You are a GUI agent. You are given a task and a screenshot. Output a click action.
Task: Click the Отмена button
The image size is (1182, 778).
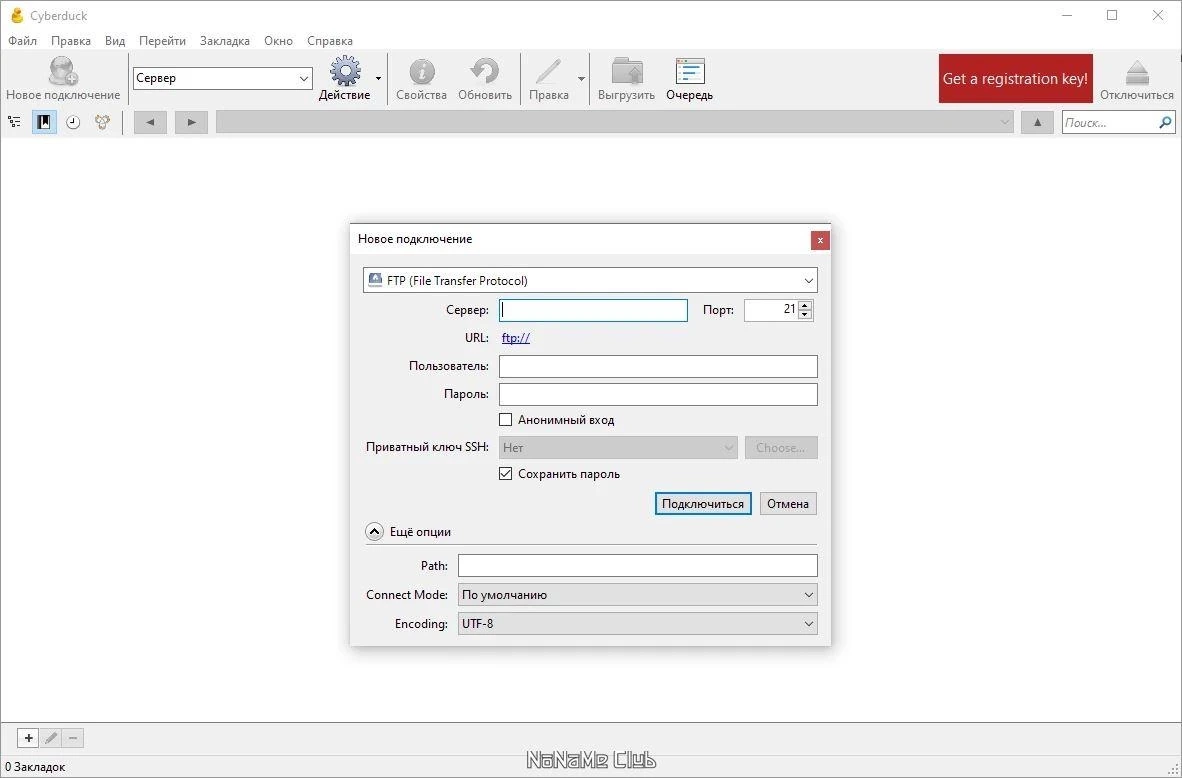click(x=788, y=504)
